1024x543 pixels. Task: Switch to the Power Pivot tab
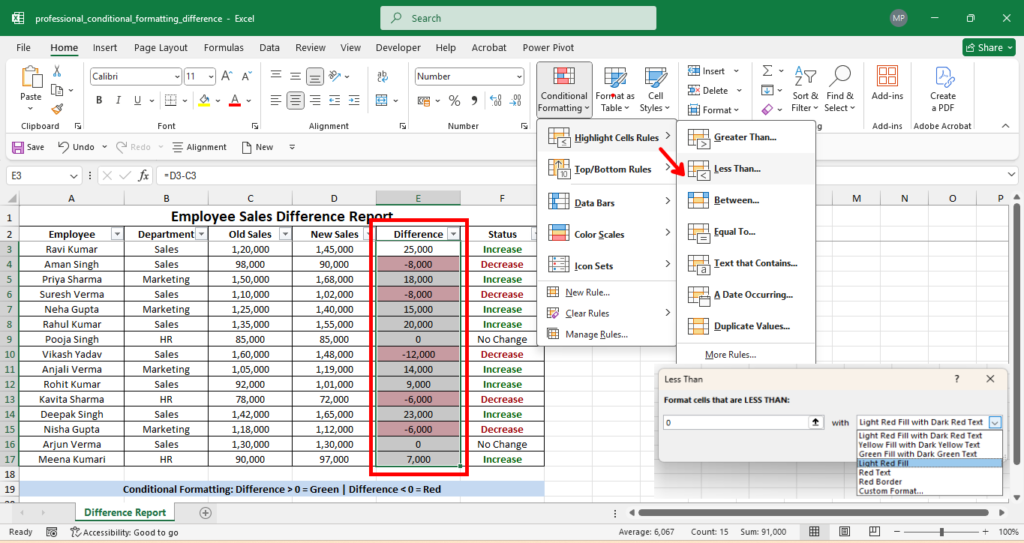[548, 47]
